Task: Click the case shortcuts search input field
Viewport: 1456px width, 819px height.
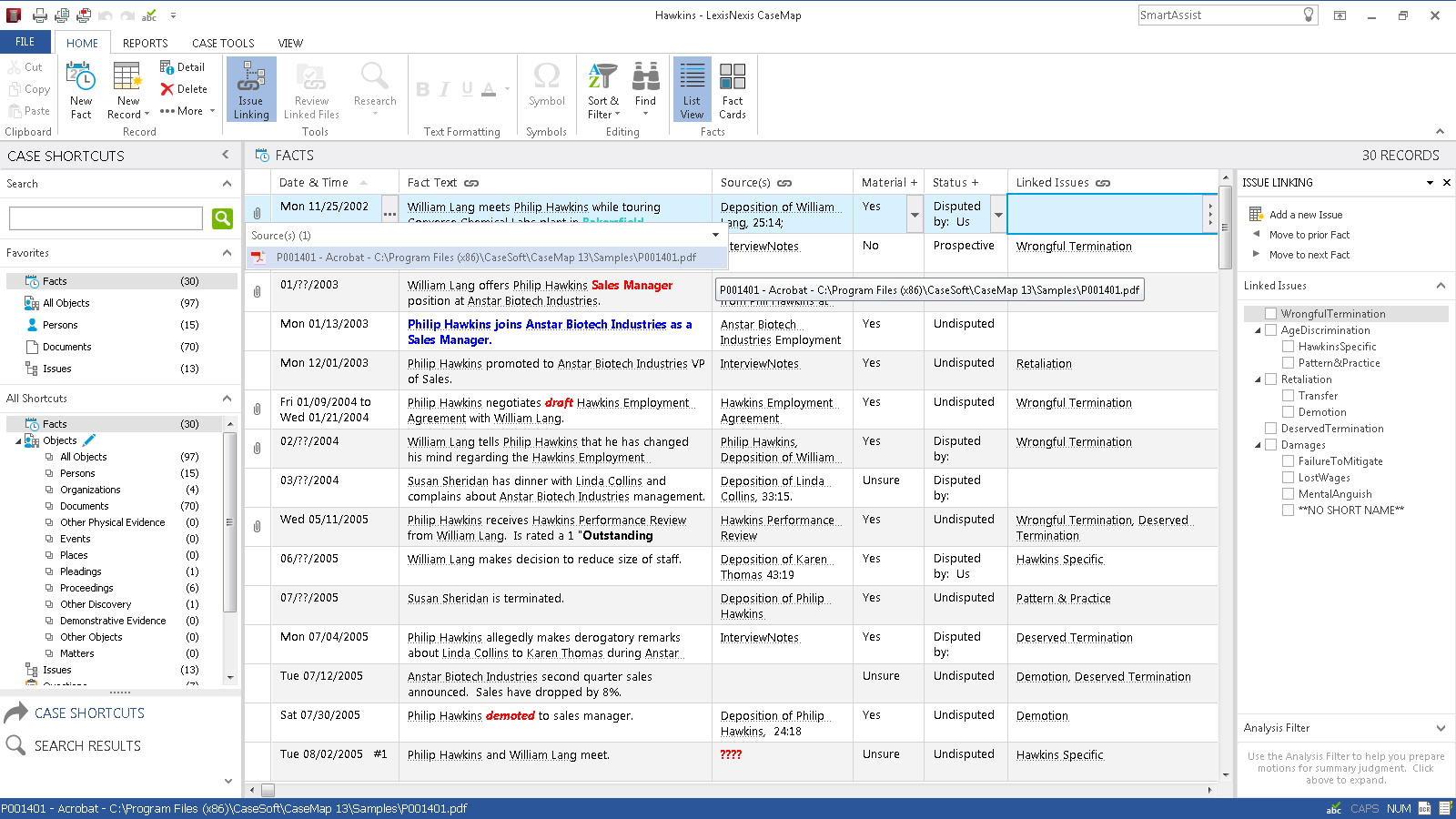Action: pos(106,218)
